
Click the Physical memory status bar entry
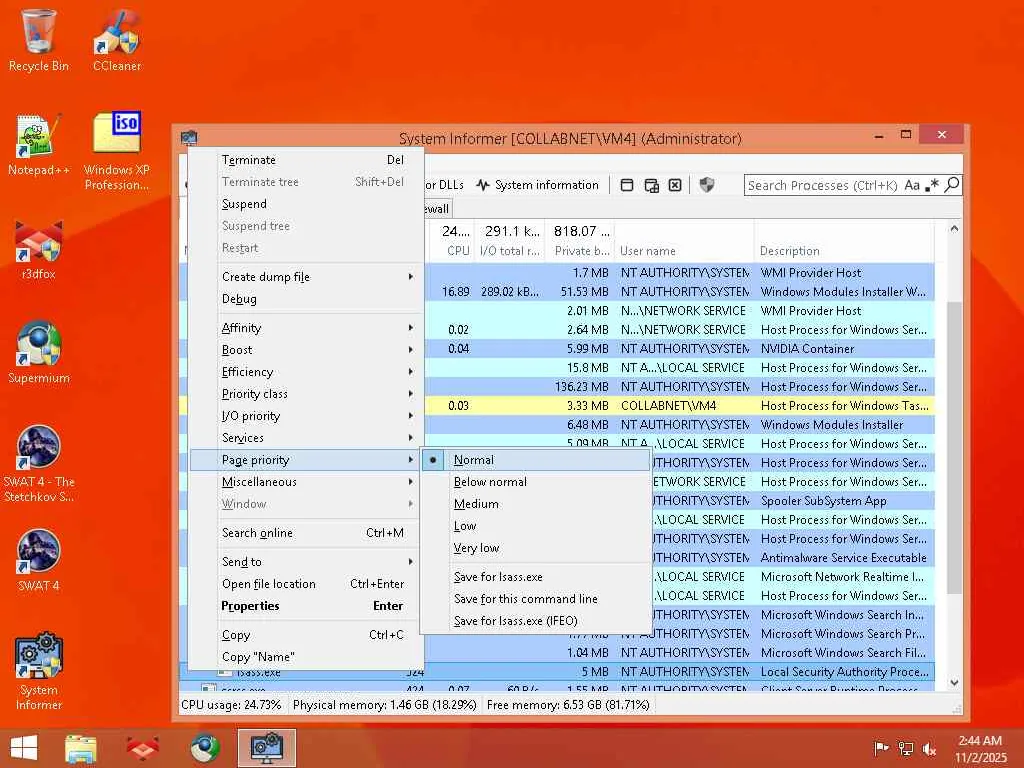point(384,705)
